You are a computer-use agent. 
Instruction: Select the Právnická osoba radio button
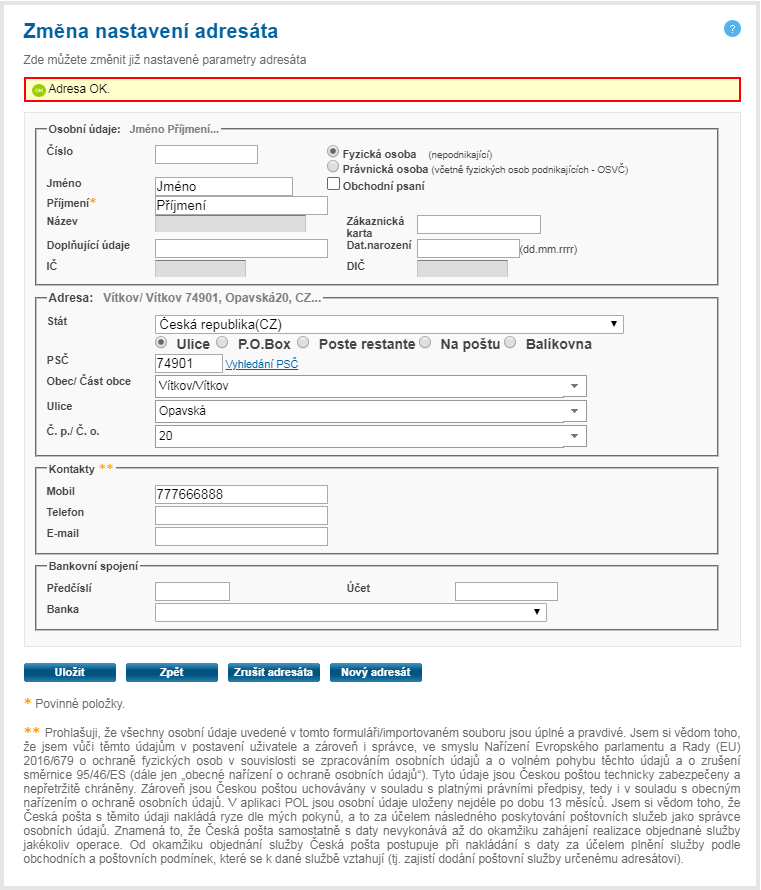click(x=334, y=168)
